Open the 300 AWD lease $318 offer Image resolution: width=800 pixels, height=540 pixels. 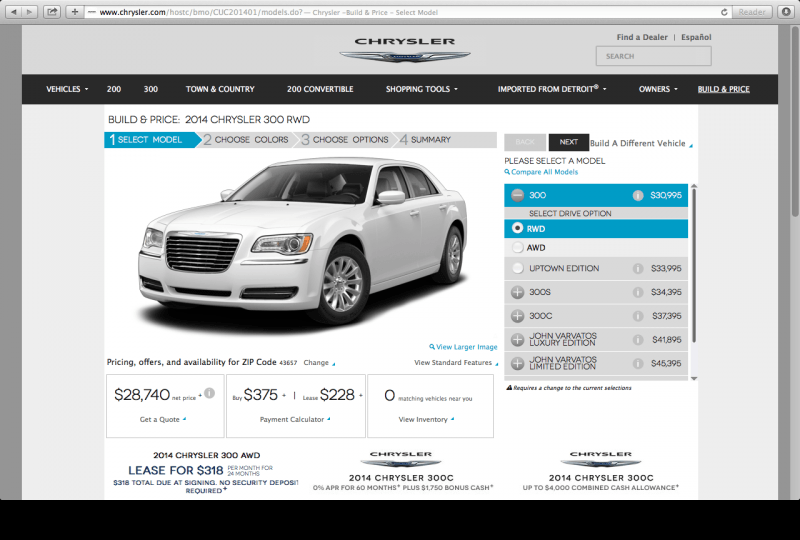[x=207, y=472]
